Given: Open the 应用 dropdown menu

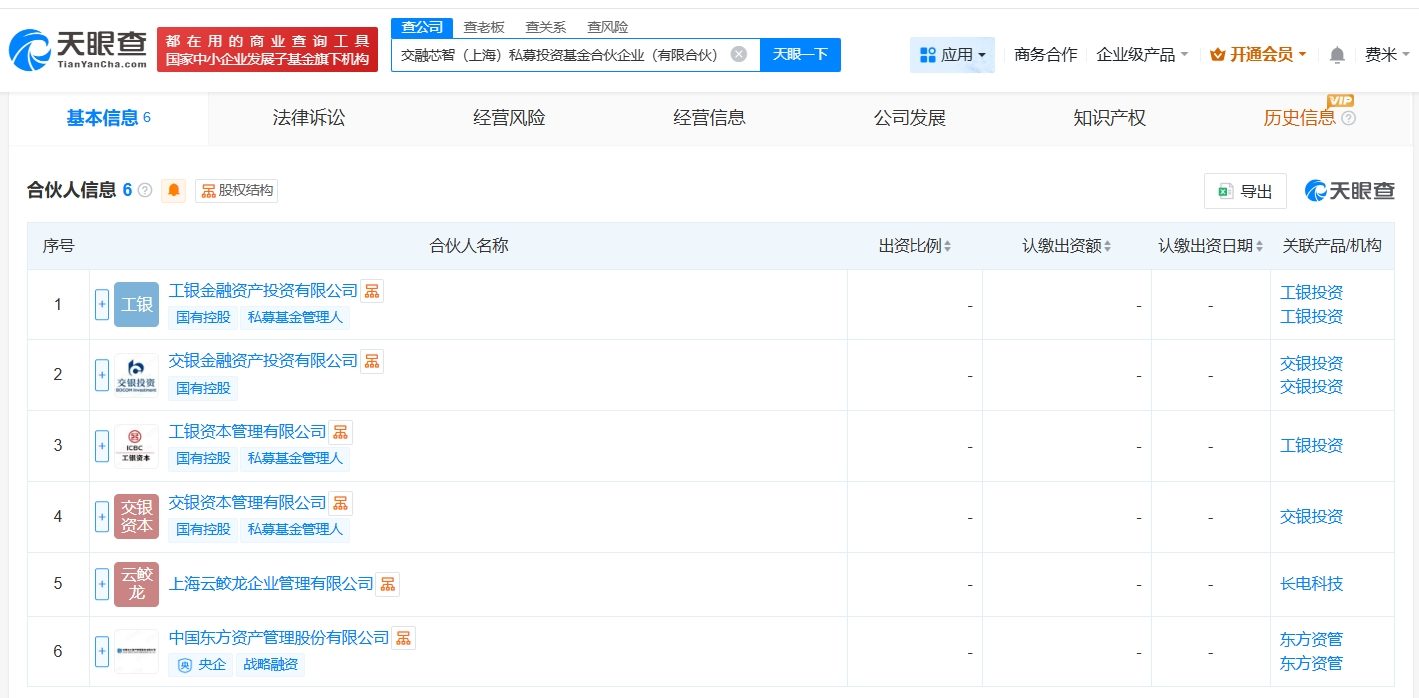Looking at the screenshot, I should (952, 55).
